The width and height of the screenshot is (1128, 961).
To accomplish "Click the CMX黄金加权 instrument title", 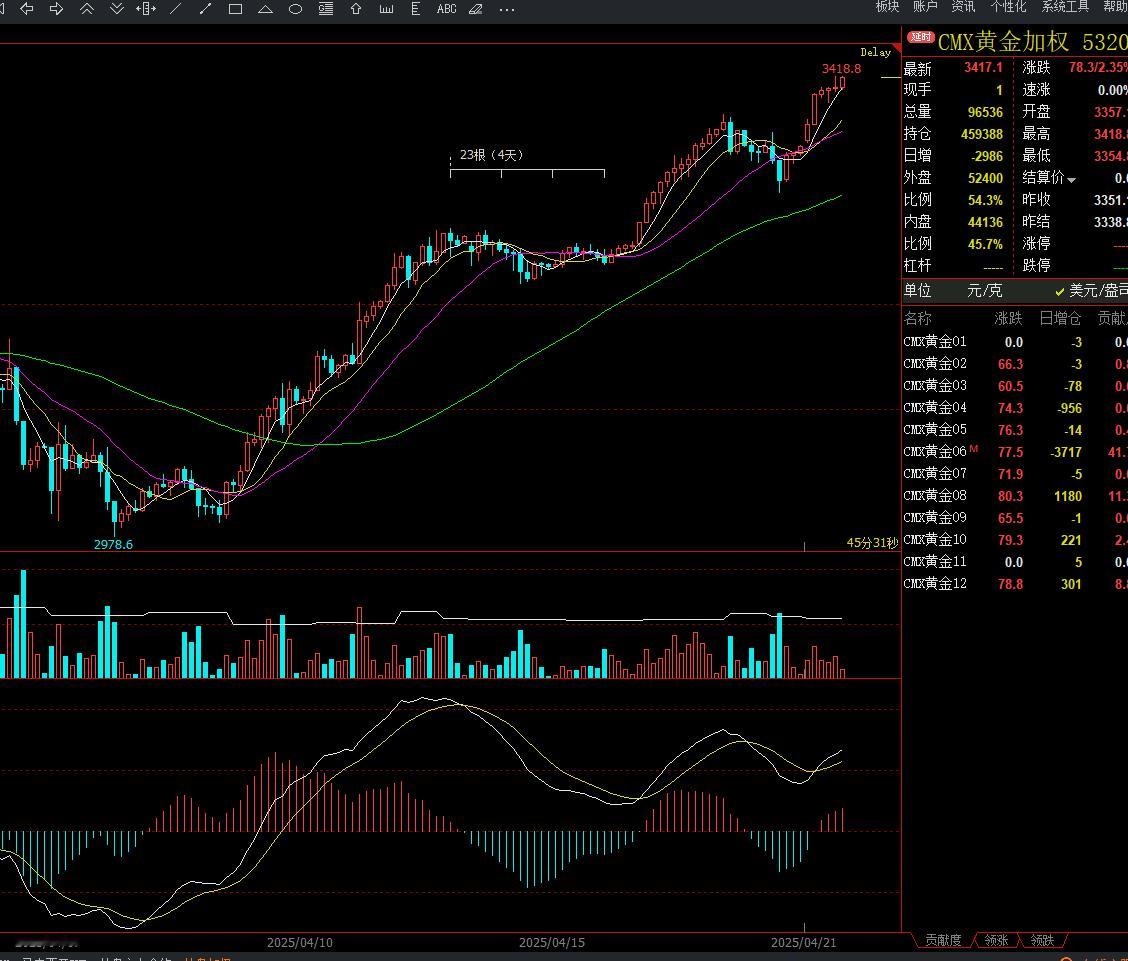I will (x=1004, y=42).
